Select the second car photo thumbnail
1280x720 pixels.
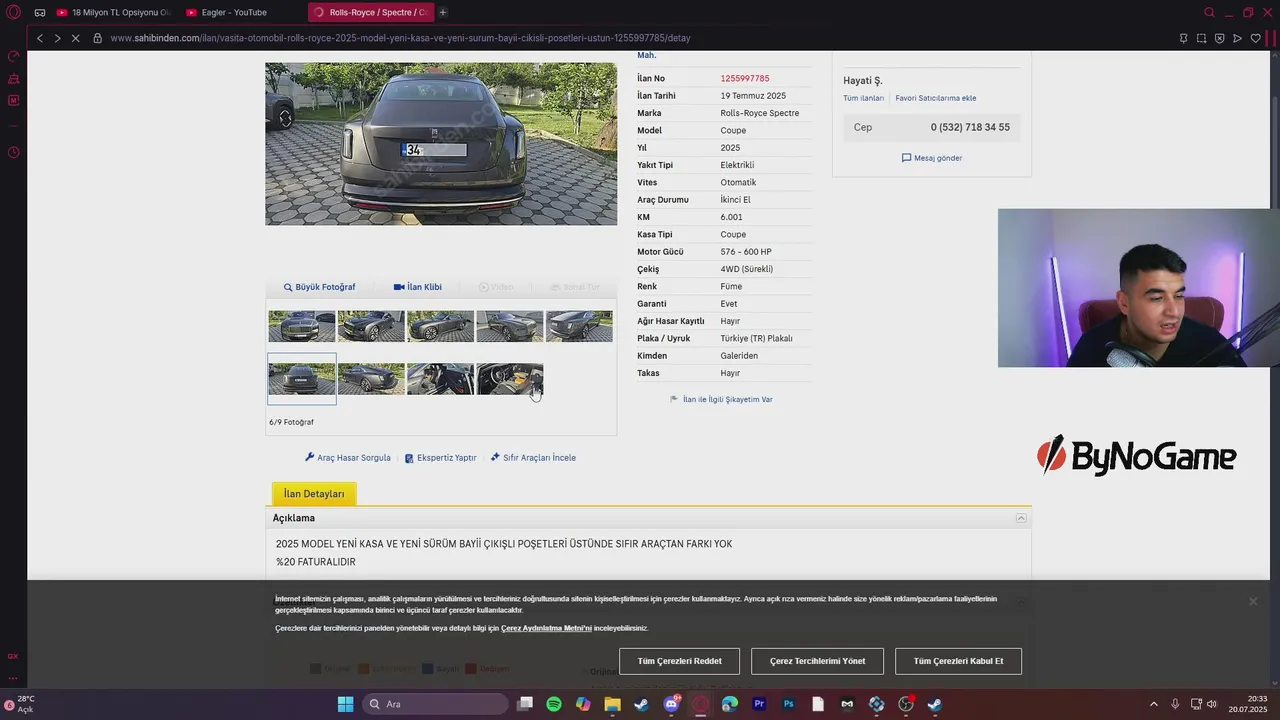(x=371, y=326)
